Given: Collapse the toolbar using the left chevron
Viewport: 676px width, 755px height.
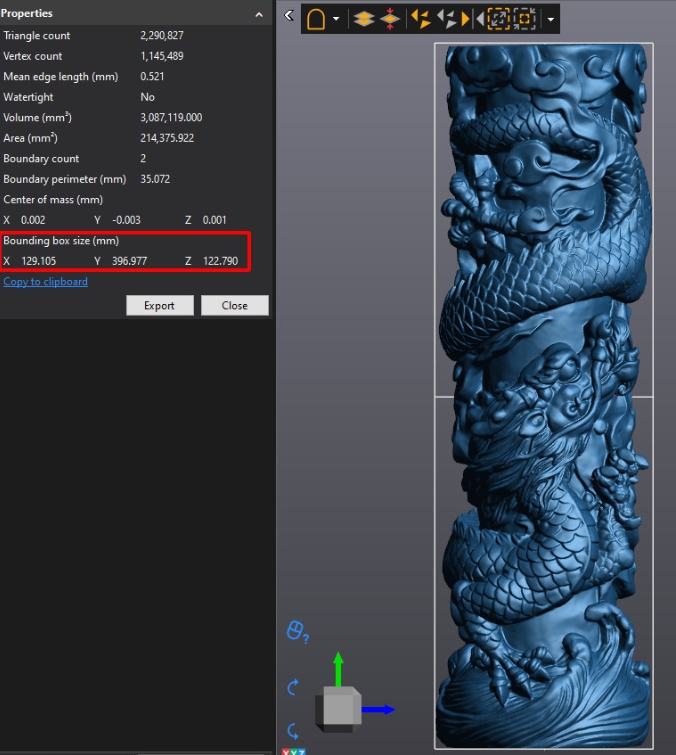Looking at the screenshot, I should point(289,15).
